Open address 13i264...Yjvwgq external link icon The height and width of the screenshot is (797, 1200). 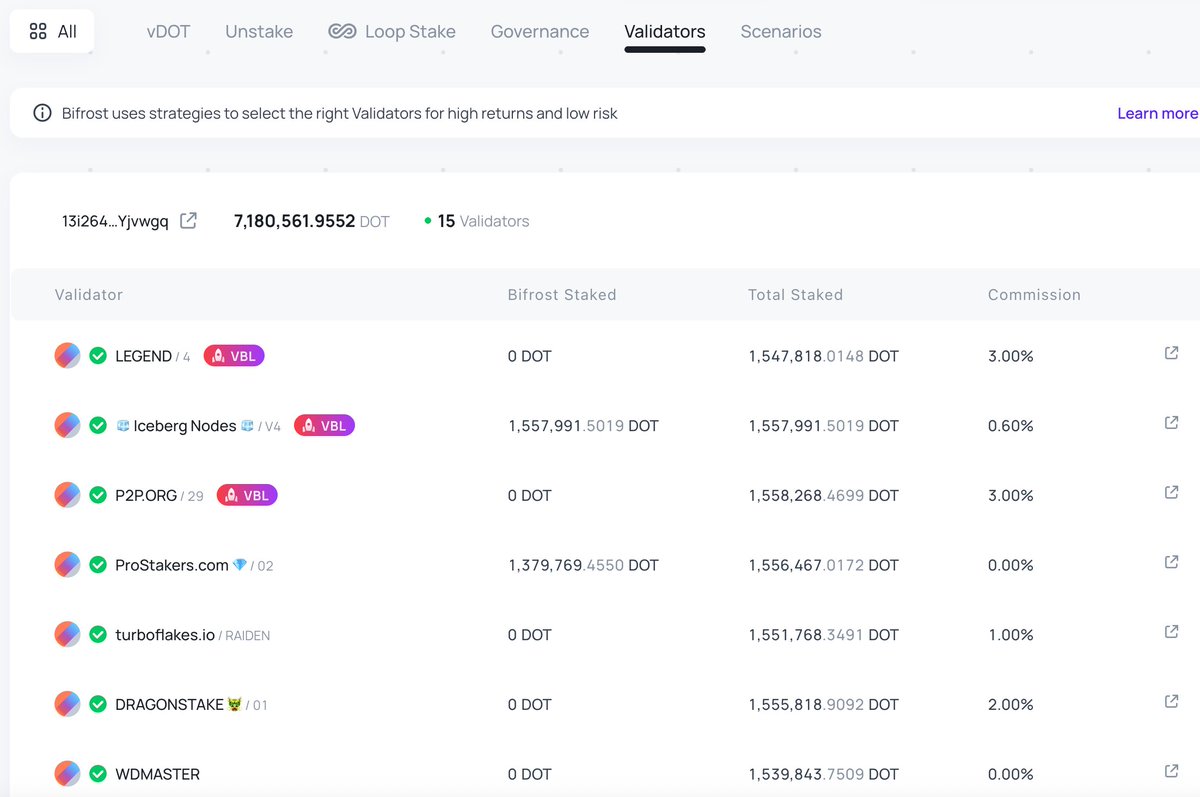pyautogui.click(x=188, y=221)
